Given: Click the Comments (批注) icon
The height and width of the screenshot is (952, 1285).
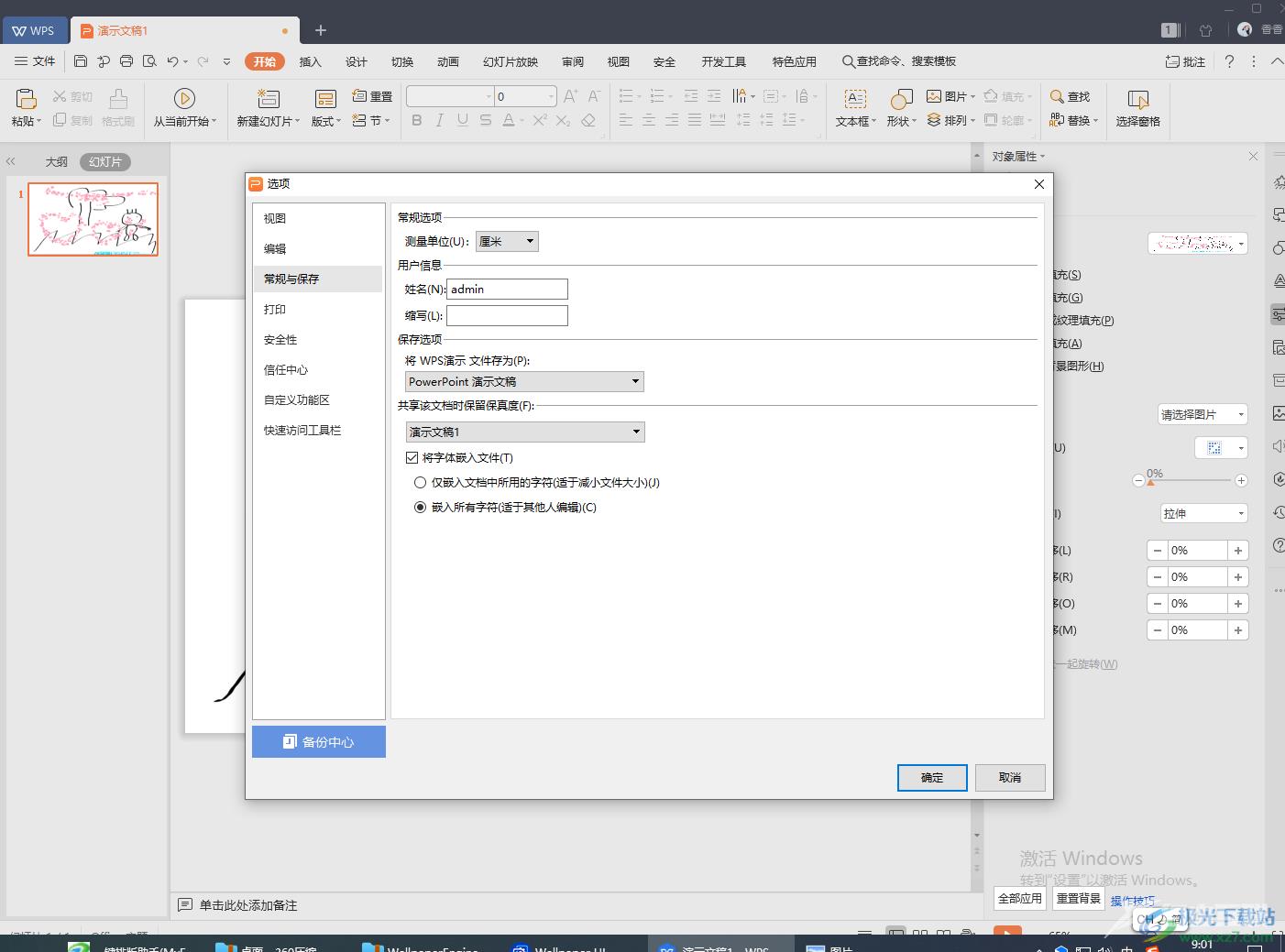Looking at the screenshot, I should (x=1172, y=61).
